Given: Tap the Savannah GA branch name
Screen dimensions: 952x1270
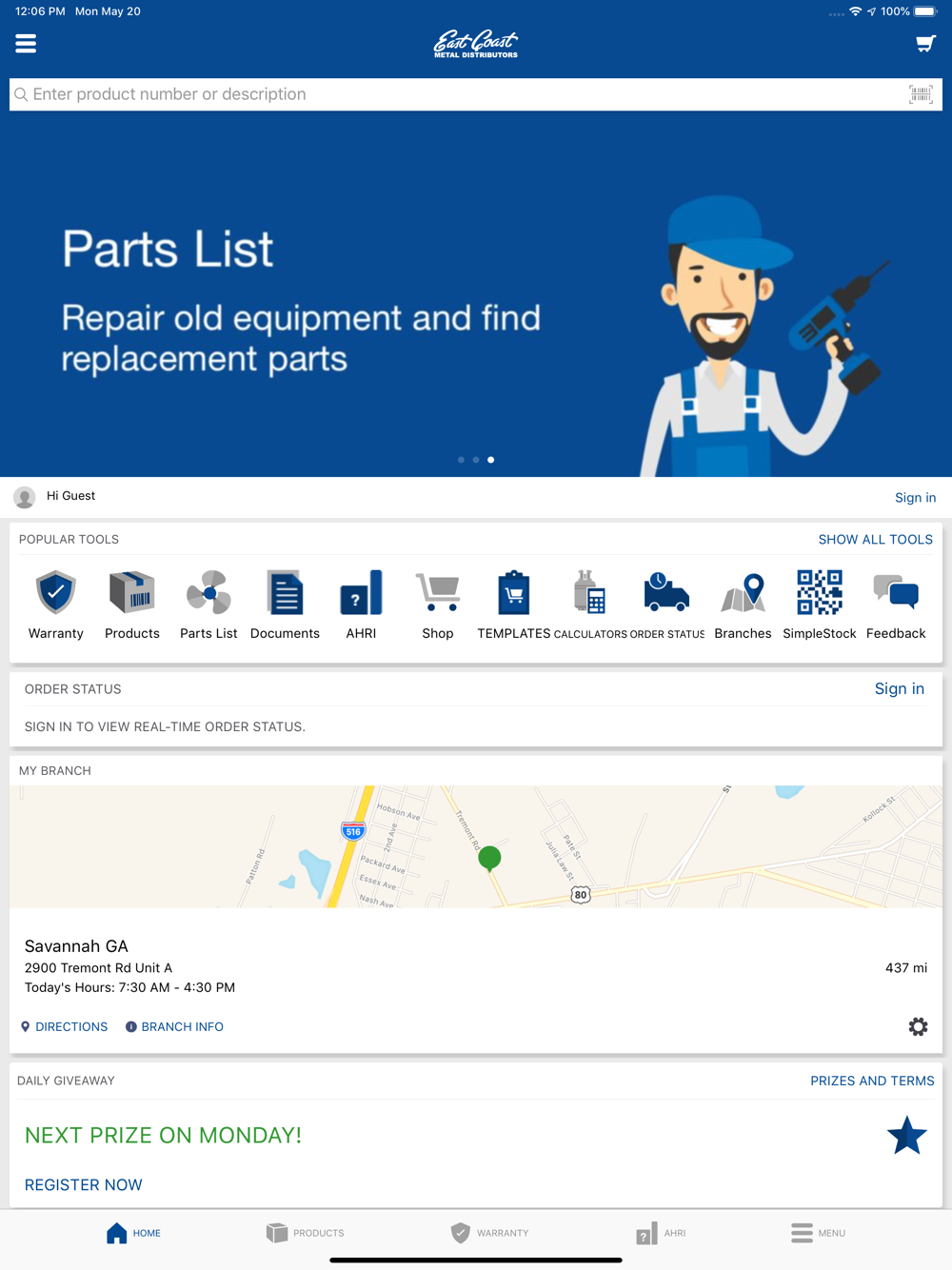Looking at the screenshot, I should 76,946.
